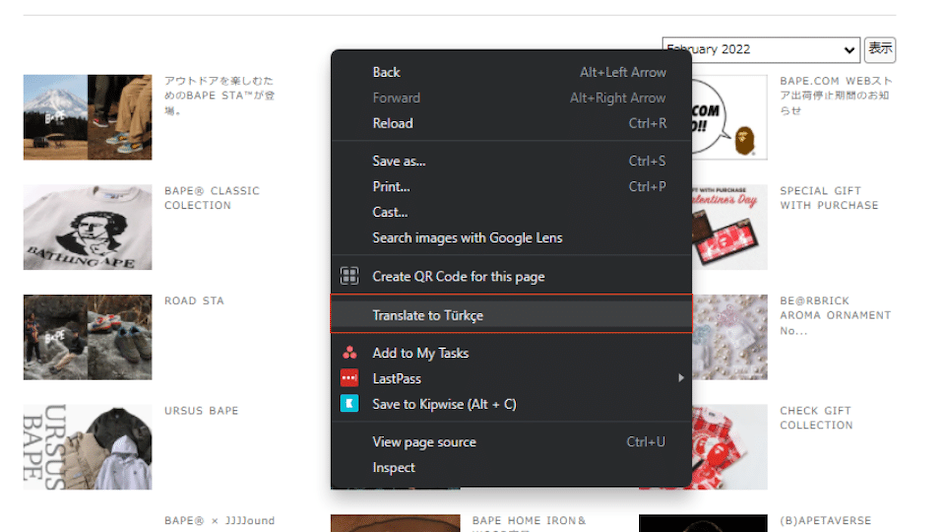Open the BAPE.COM WEBストア notice link

tap(836, 95)
